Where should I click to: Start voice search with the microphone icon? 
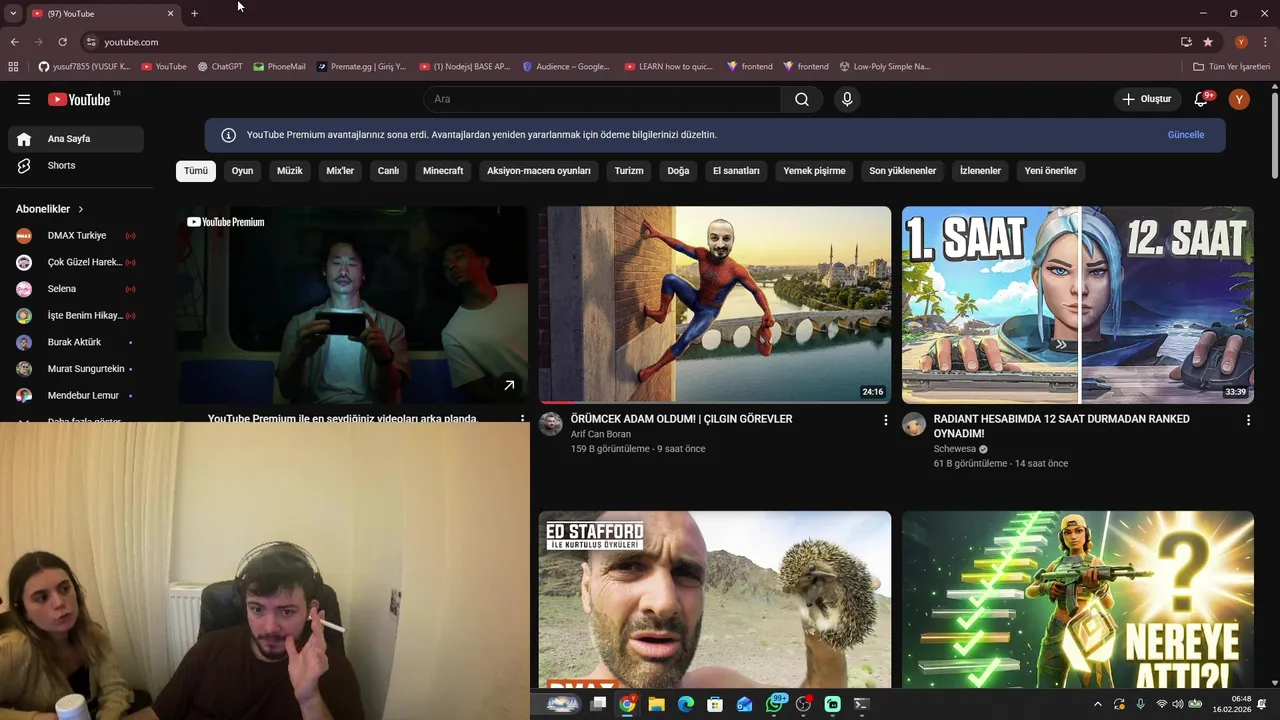[847, 99]
